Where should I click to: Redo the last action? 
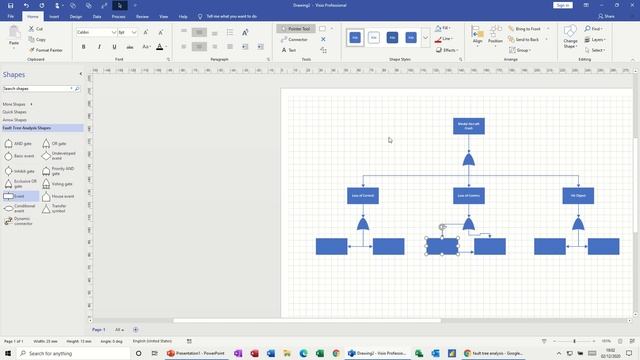42,5
